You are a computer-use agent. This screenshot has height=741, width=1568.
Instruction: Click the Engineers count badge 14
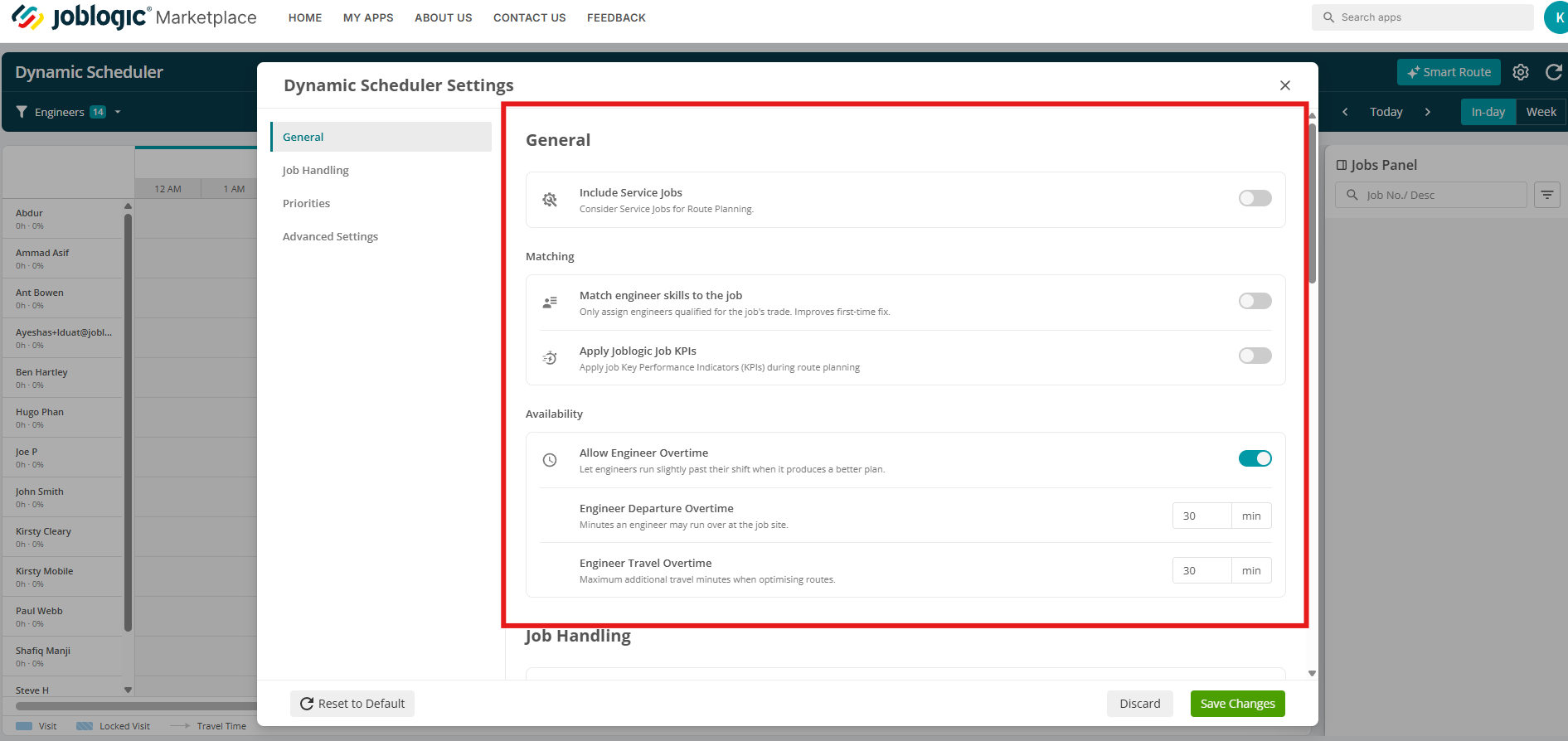pos(98,112)
